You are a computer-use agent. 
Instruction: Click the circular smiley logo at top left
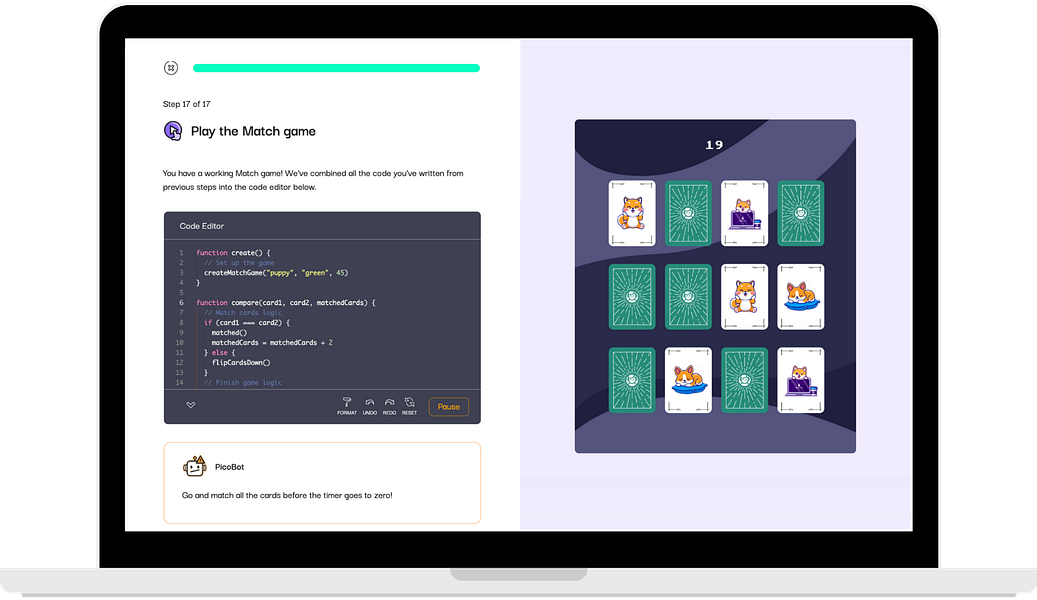pyautogui.click(x=171, y=67)
